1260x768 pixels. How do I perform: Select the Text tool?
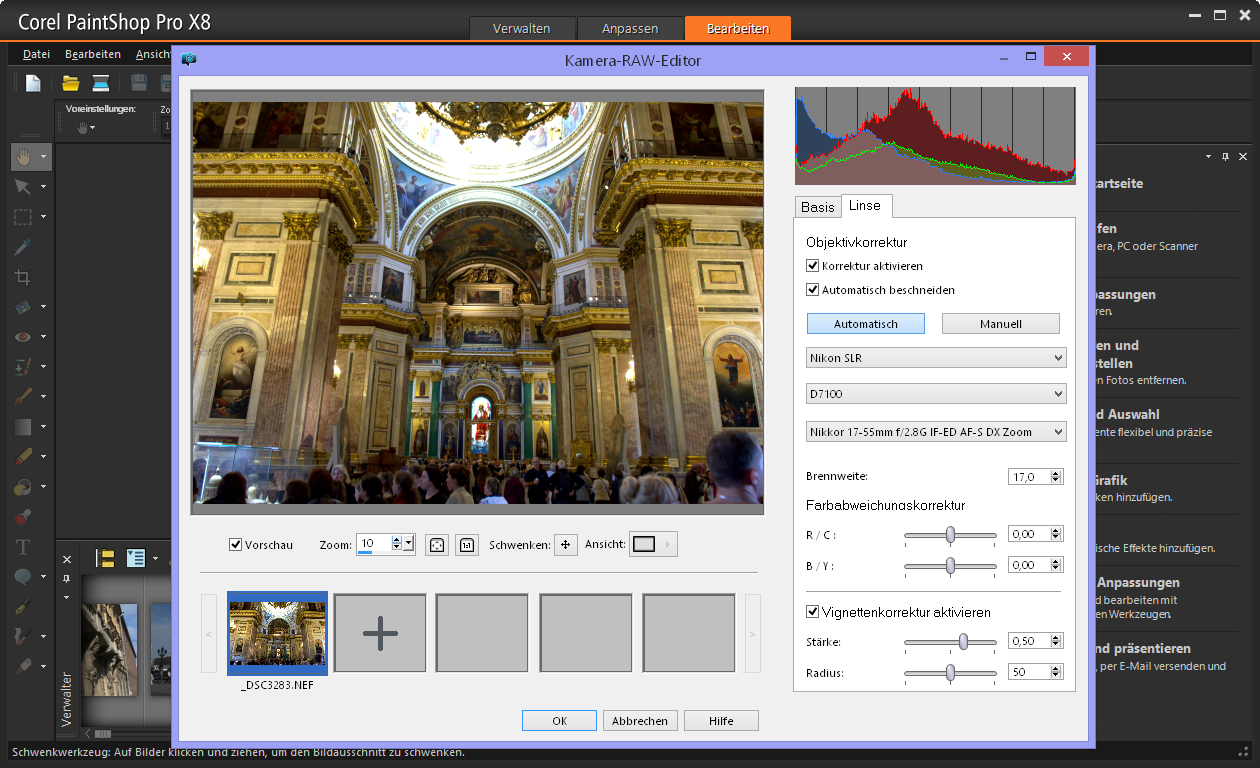tap(22, 547)
